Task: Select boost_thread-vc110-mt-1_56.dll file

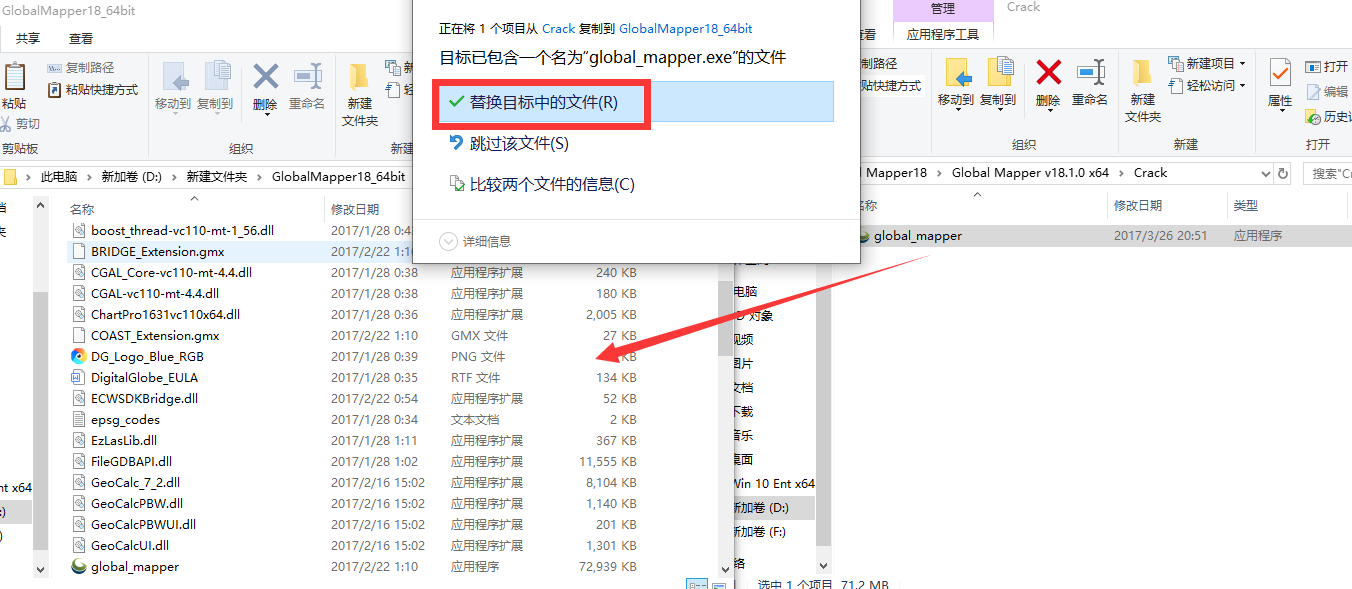Action: pos(182,231)
